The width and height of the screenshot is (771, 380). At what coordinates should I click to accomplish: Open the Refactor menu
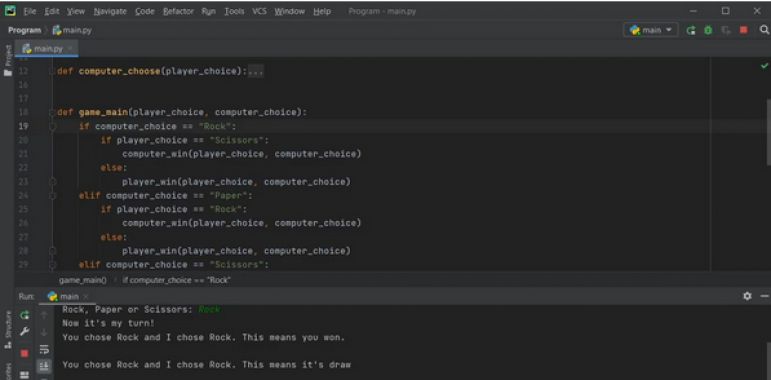pyautogui.click(x=179, y=11)
